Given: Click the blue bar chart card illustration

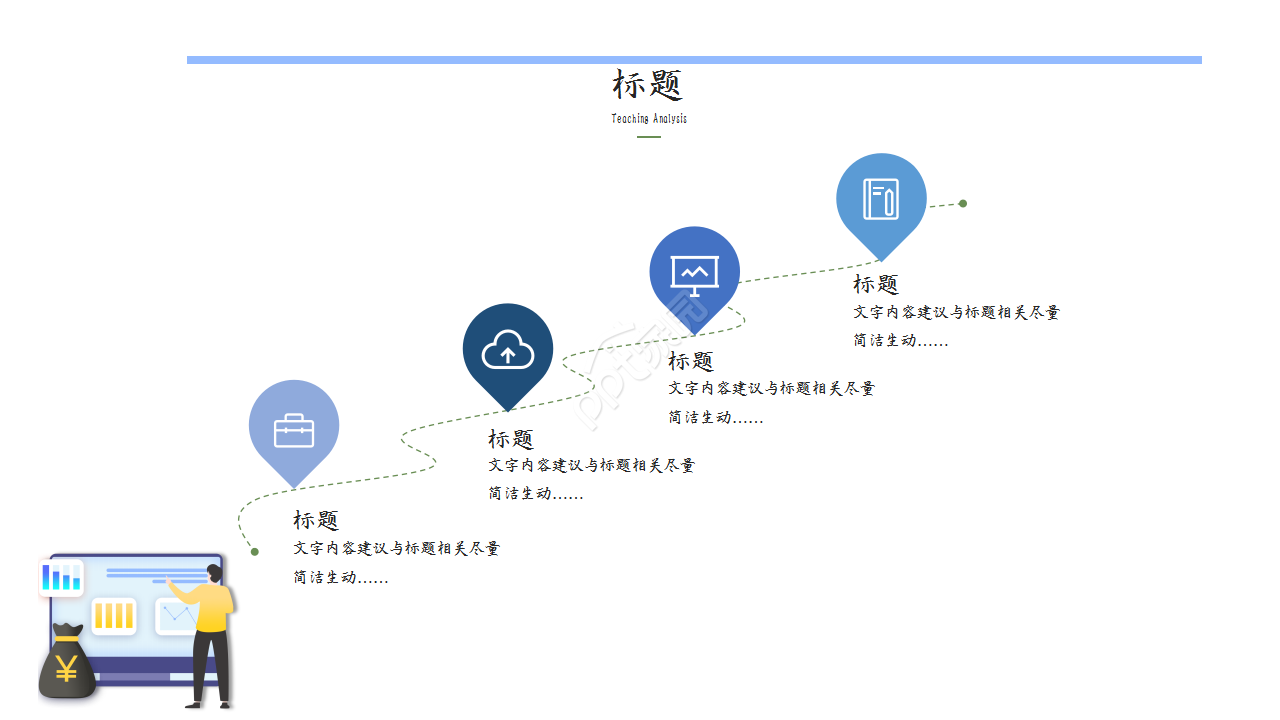Looking at the screenshot, I should coord(61,577).
